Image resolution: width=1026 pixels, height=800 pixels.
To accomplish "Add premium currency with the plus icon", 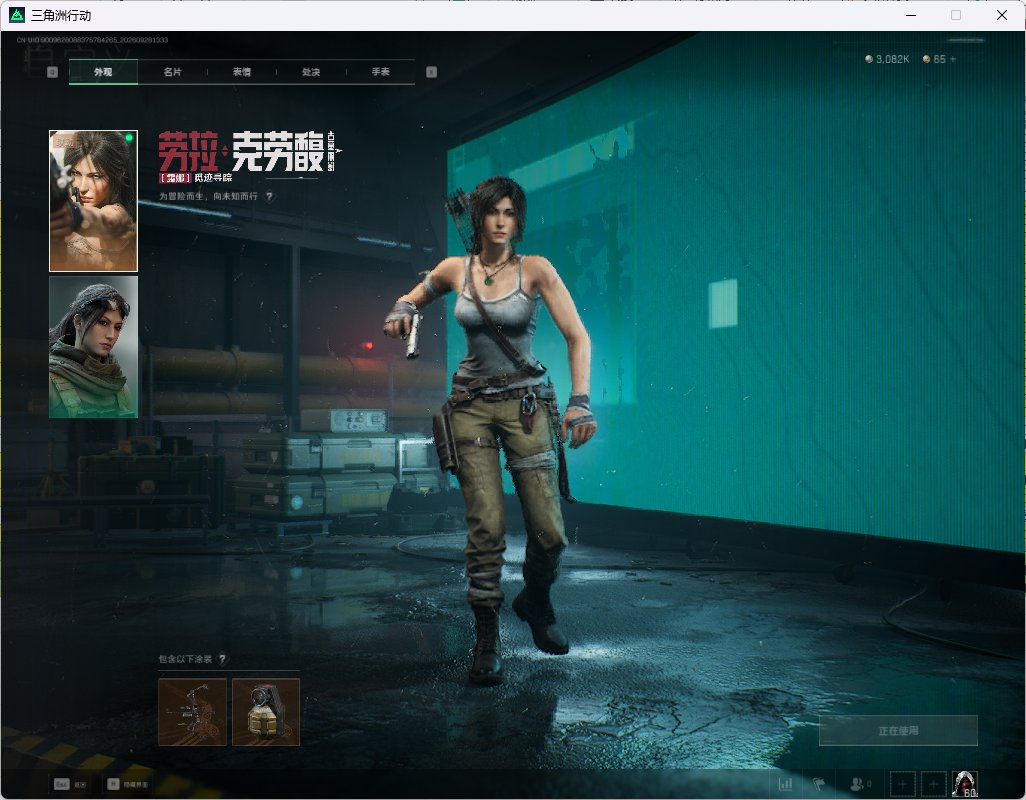I will click(x=953, y=59).
